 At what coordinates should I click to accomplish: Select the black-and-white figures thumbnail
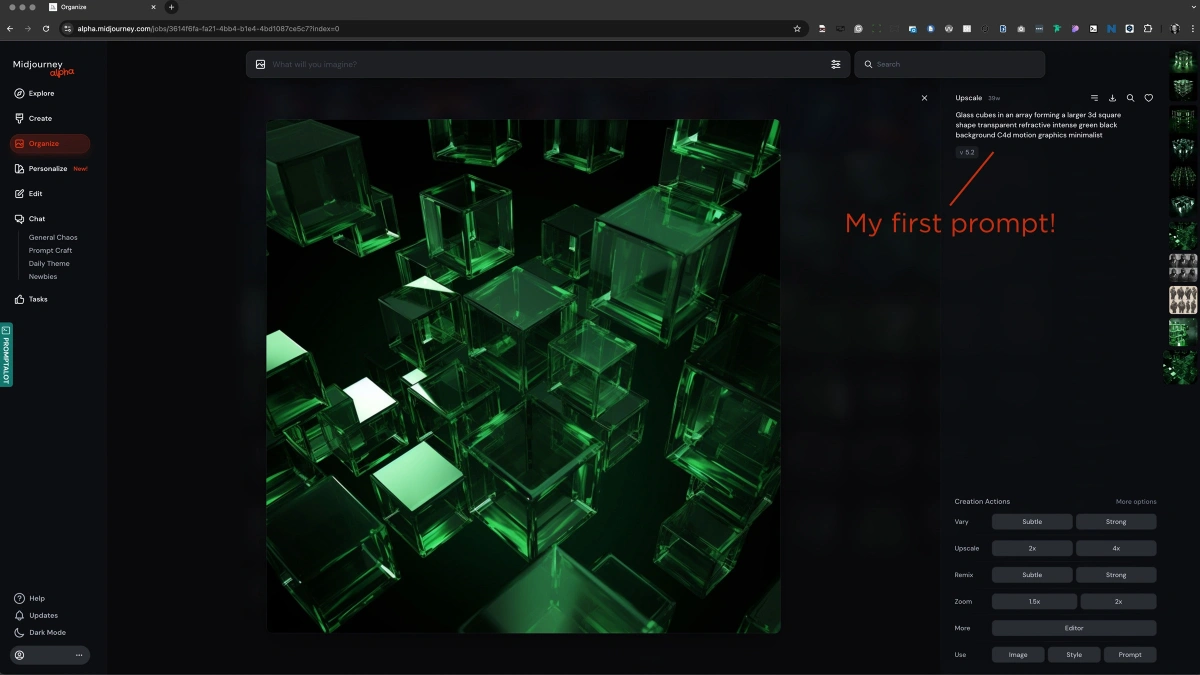1183,267
